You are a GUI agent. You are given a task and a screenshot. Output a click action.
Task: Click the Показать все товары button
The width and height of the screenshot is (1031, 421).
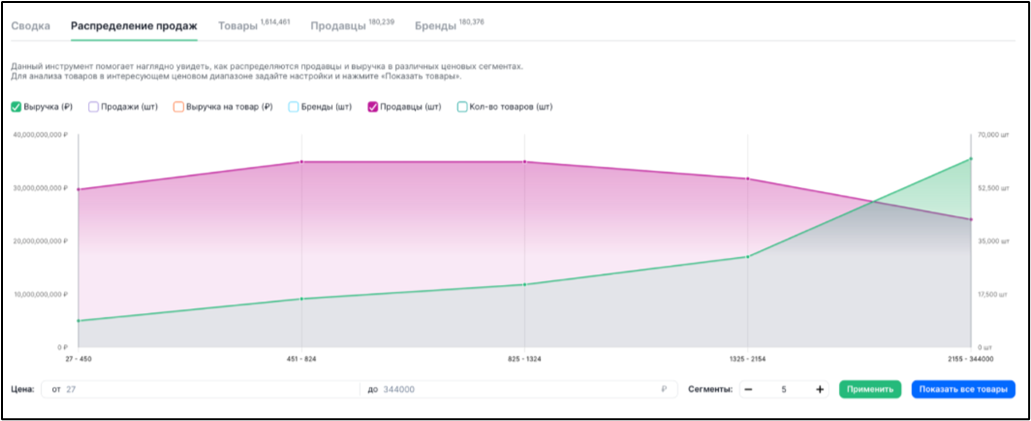963,389
